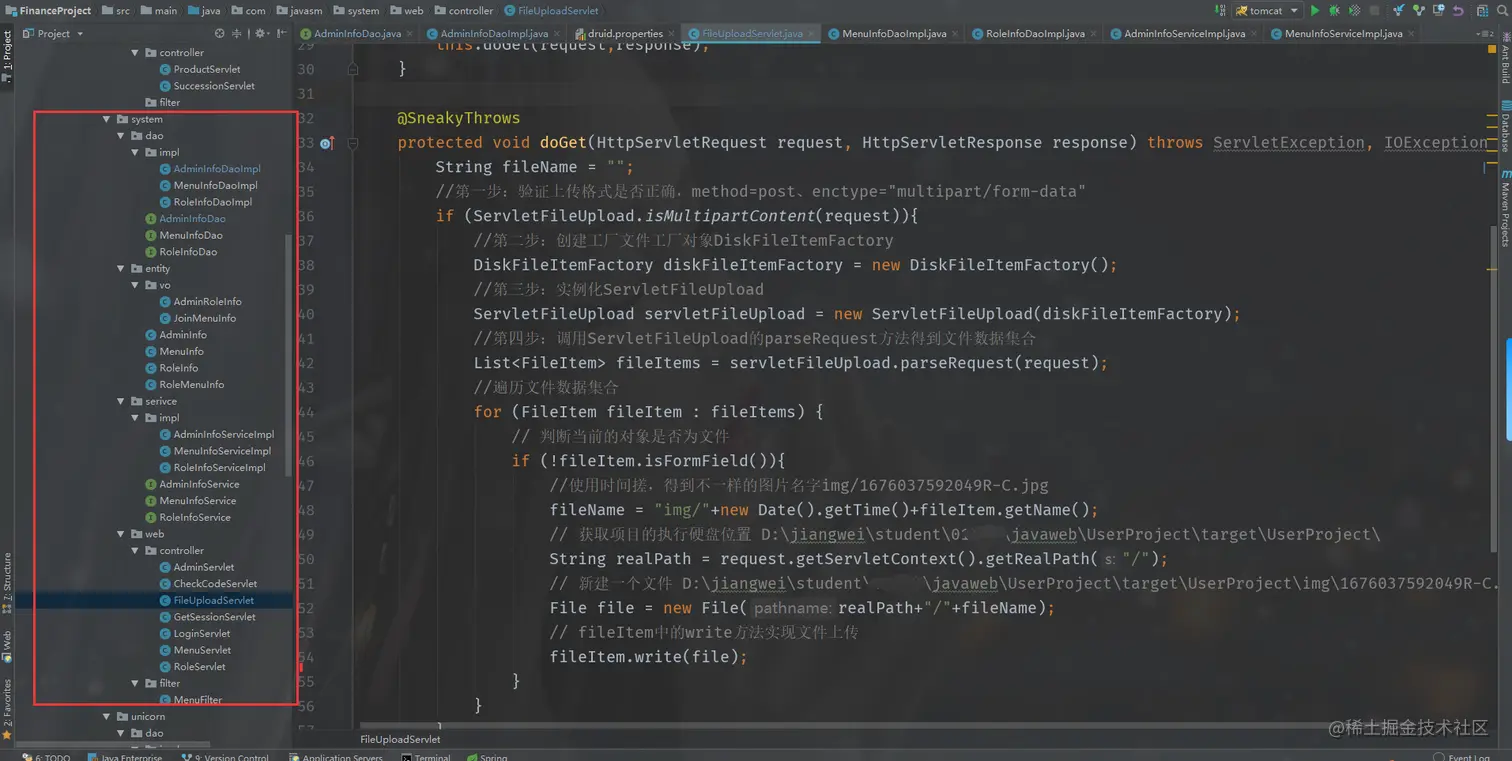Viewport: 1512px width, 761px height.
Task: Open the Web tool window strip
Action: point(7,645)
